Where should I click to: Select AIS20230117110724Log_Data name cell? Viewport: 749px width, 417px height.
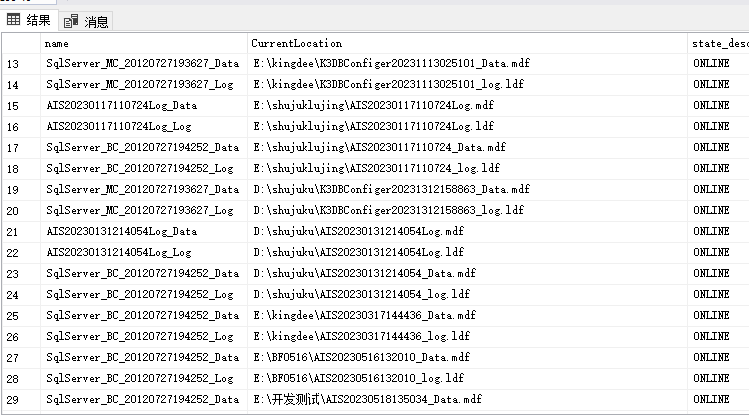pos(122,106)
